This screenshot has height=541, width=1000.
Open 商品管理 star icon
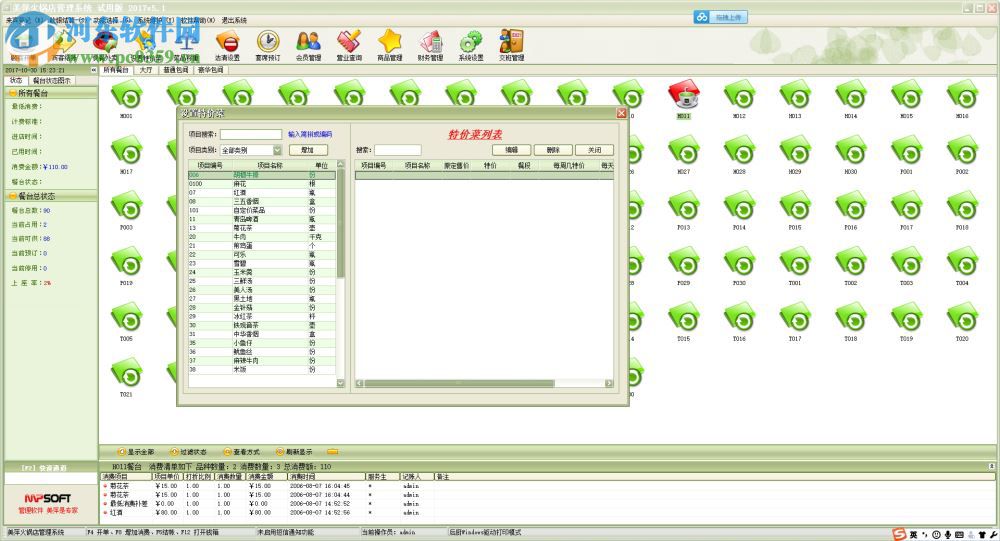[x=389, y=44]
